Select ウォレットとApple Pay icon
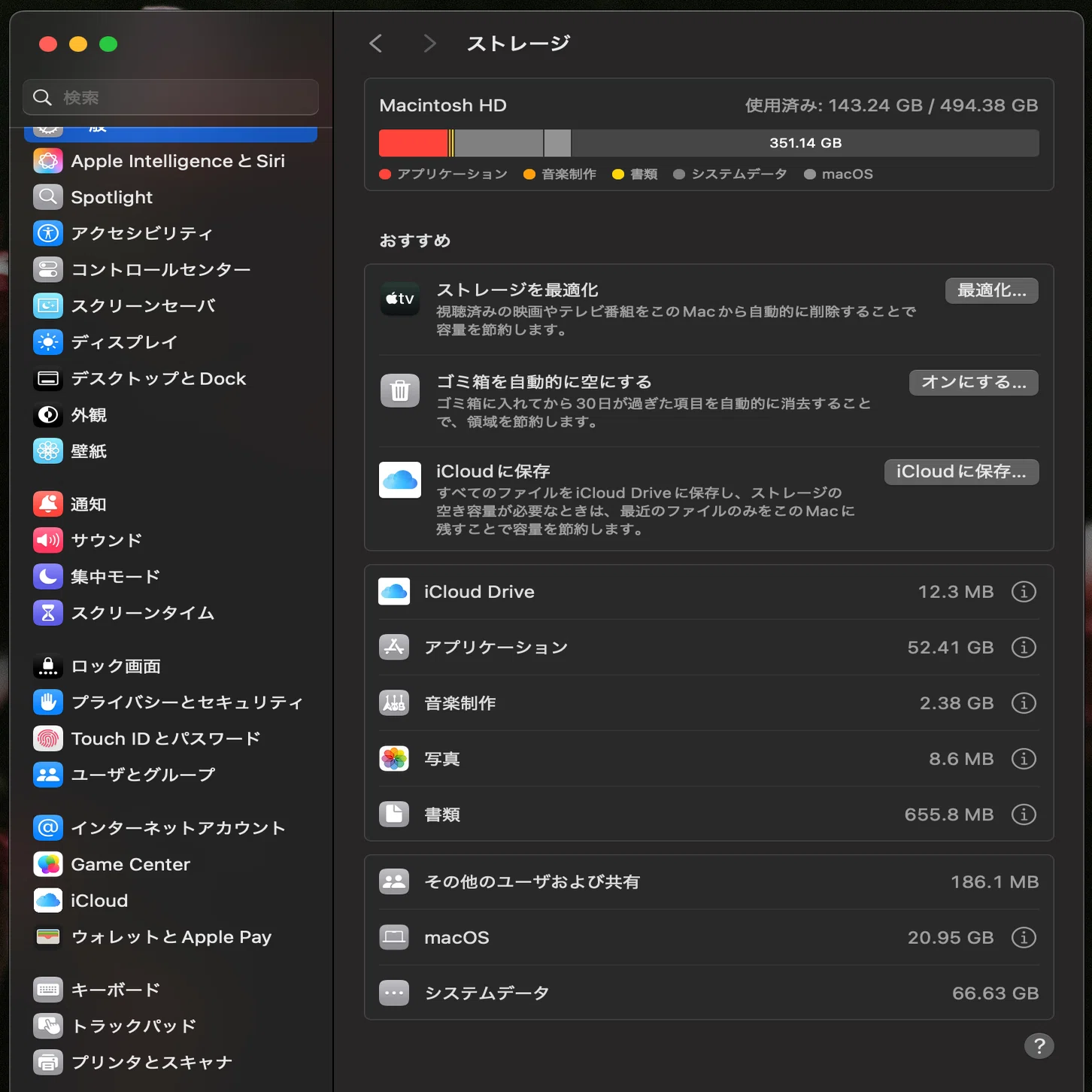 (48, 937)
